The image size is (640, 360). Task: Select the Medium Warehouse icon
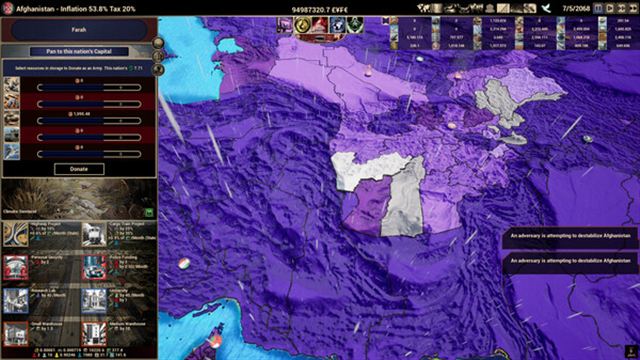[x=94, y=334]
